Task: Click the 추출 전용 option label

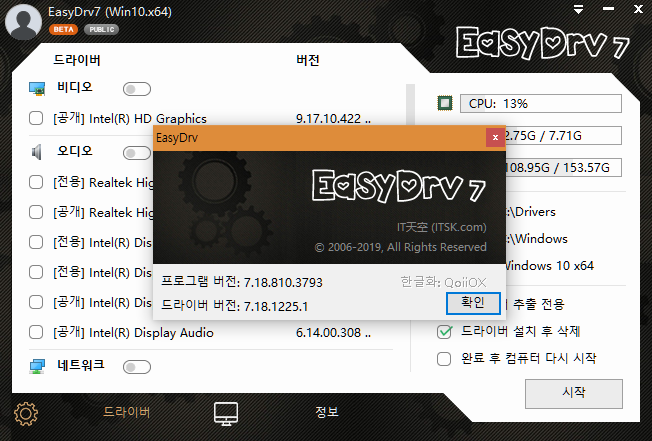Action: pyautogui.click(x=539, y=304)
